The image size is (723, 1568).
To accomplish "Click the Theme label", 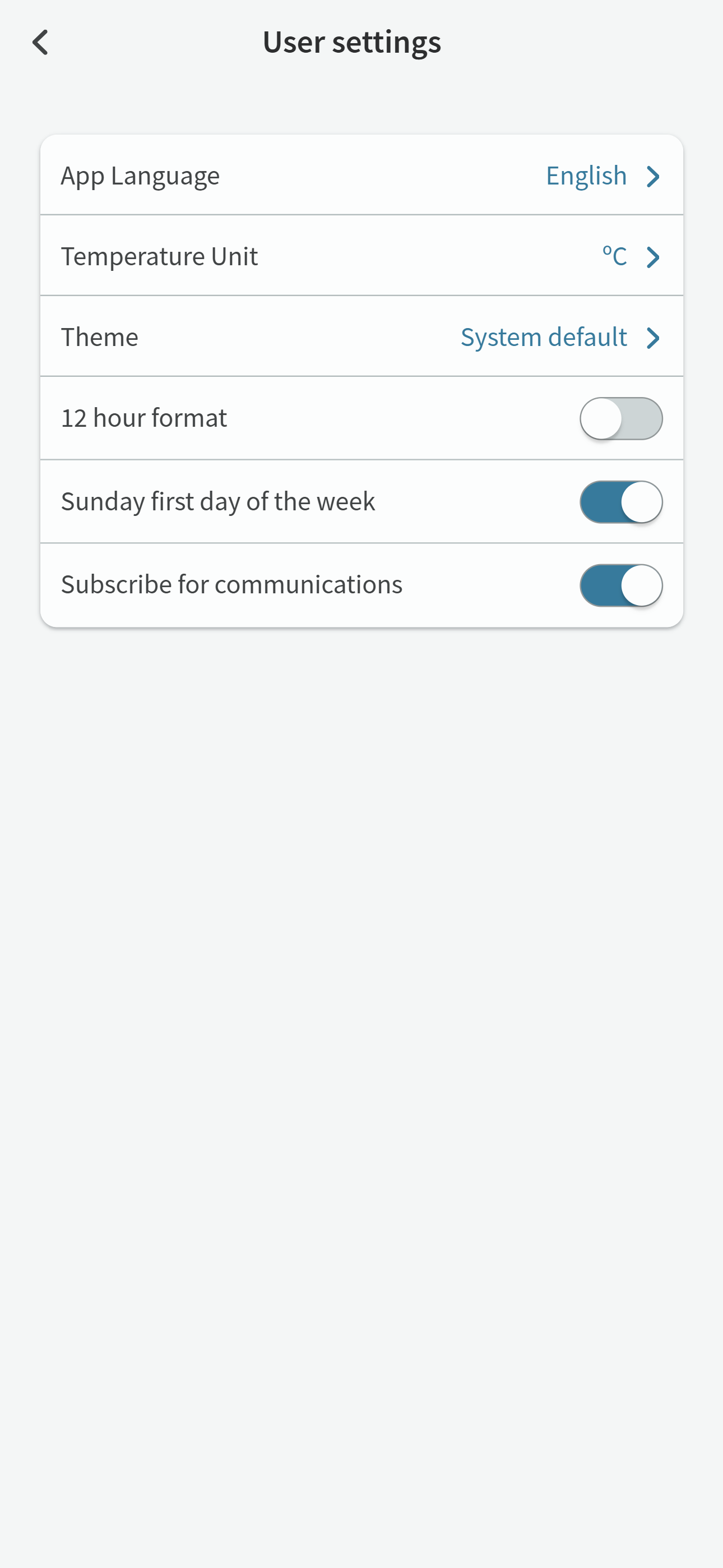I will [100, 337].
